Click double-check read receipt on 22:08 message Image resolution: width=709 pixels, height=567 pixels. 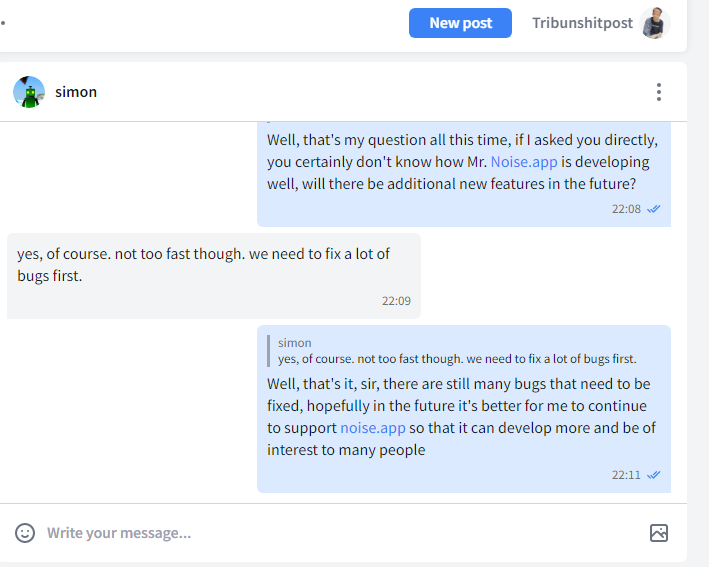pyautogui.click(x=653, y=209)
